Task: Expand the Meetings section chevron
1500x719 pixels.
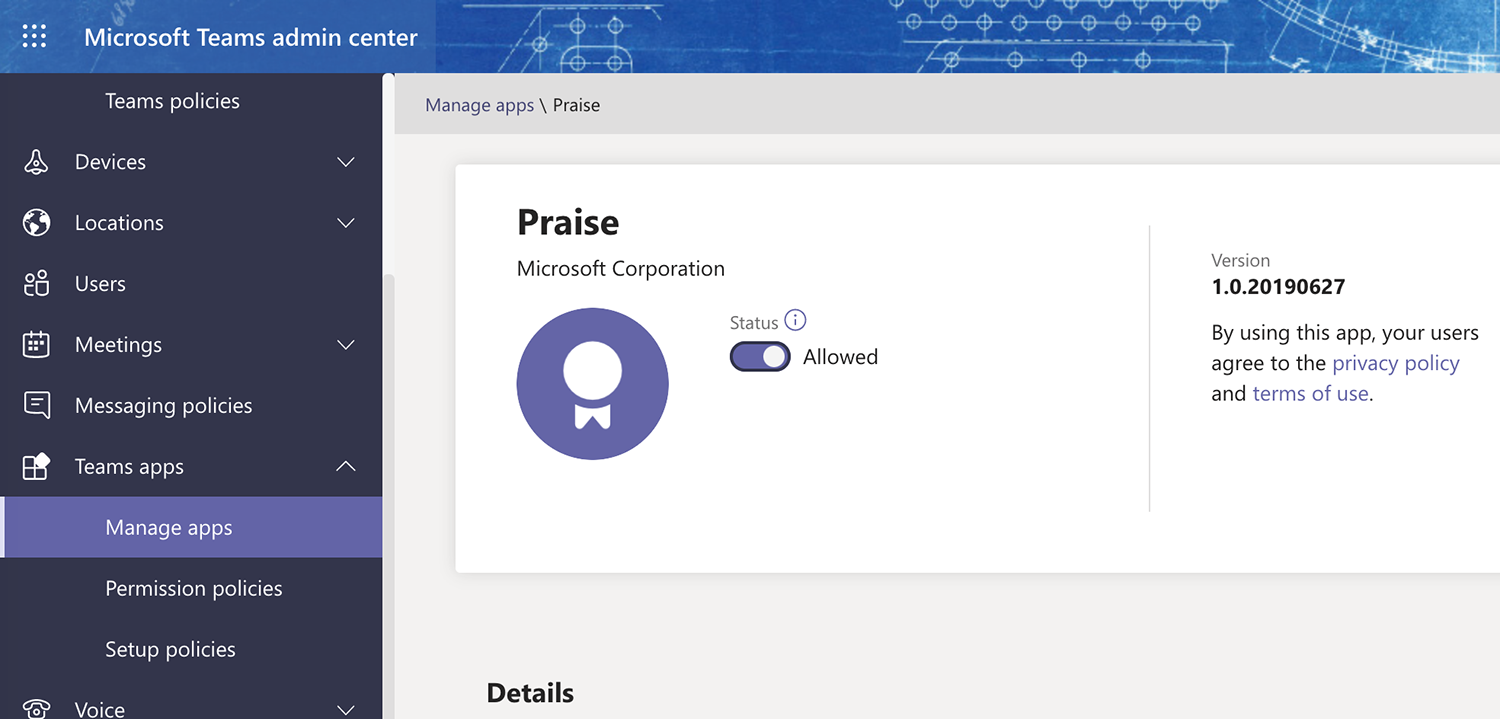Action: click(x=346, y=345)
